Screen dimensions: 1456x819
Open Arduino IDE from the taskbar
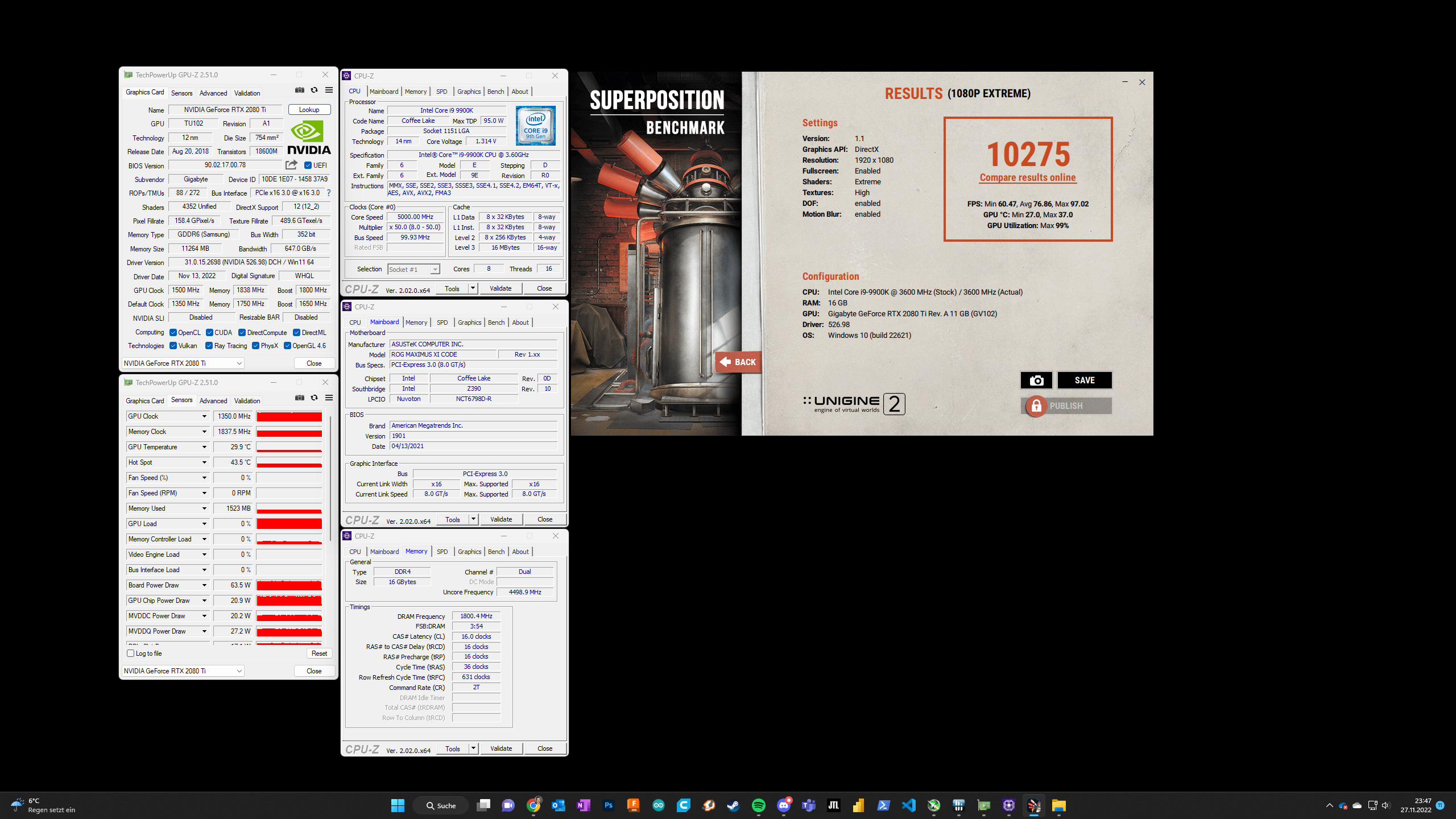659,805
